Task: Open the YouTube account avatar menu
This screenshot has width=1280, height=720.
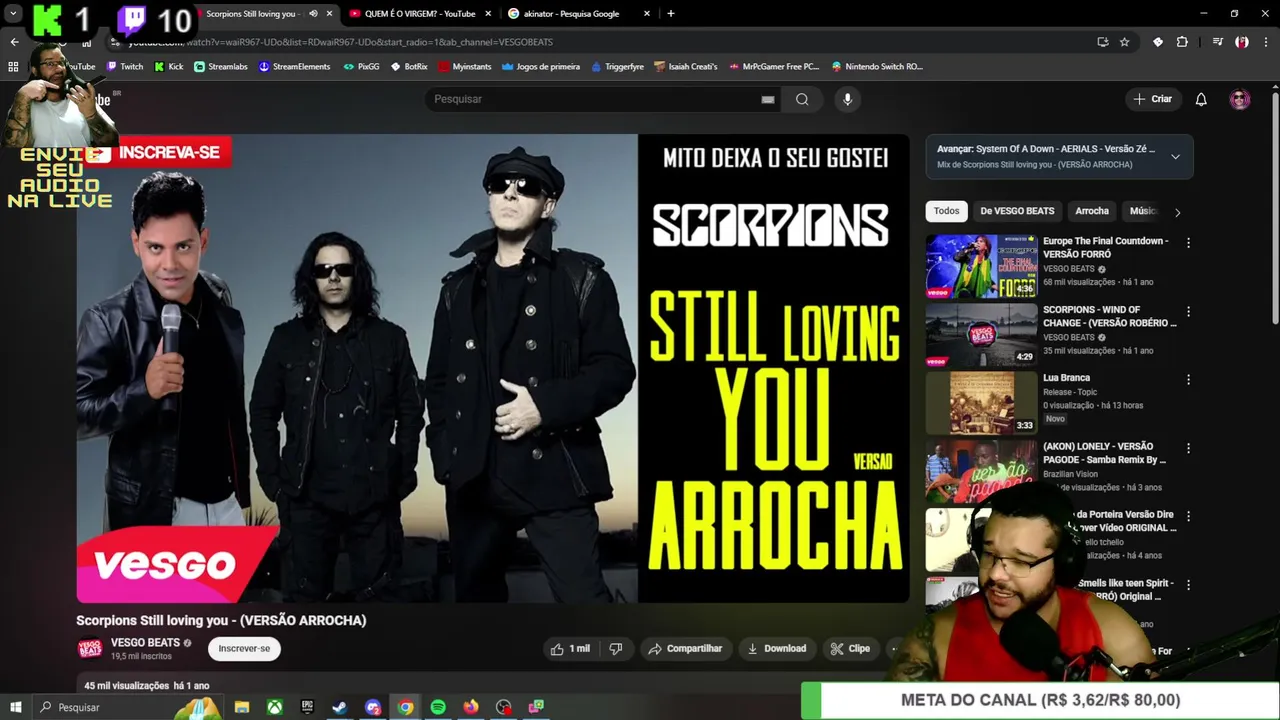Action: click(x=1240, y=99)
